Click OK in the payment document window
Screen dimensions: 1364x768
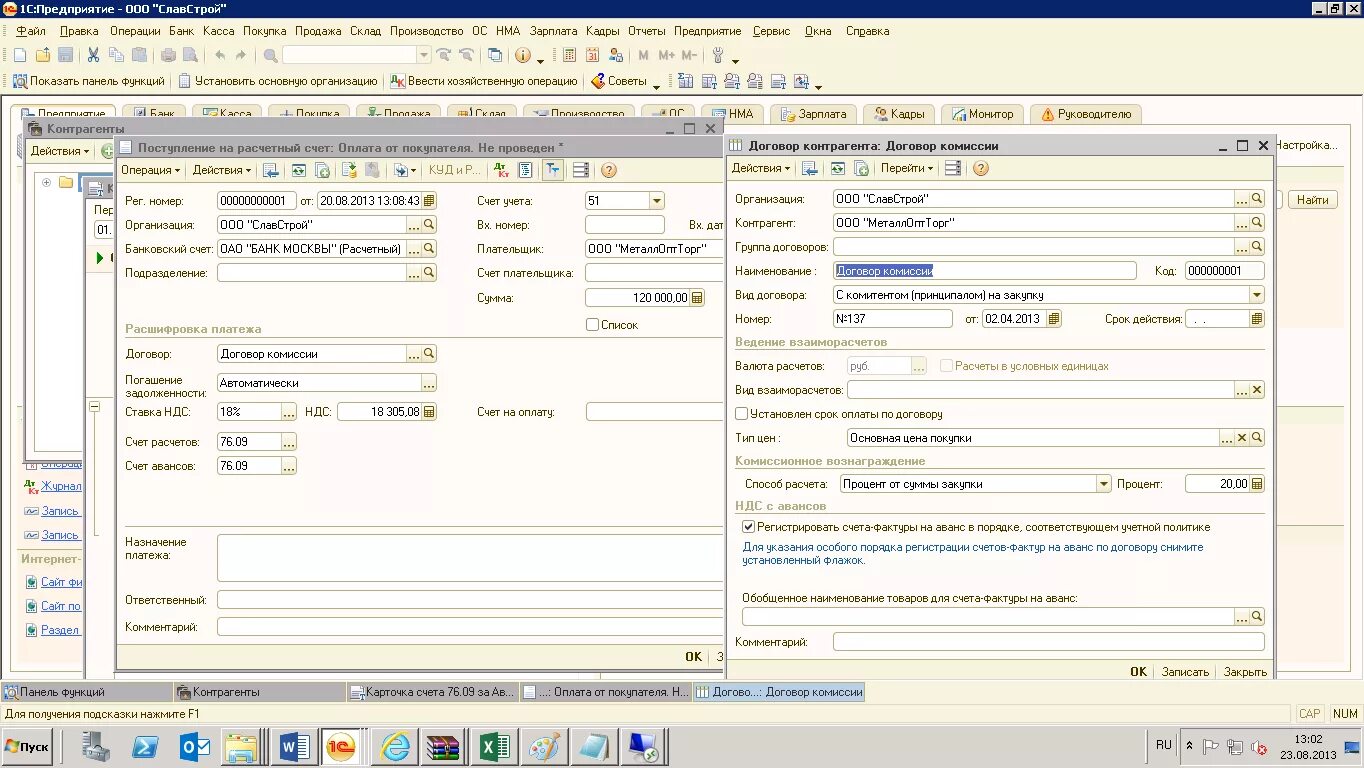click(693, 657)
